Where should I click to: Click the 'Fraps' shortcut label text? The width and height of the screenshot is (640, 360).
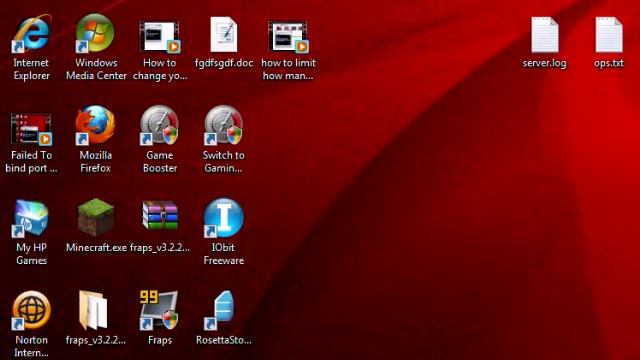(160, 340)
